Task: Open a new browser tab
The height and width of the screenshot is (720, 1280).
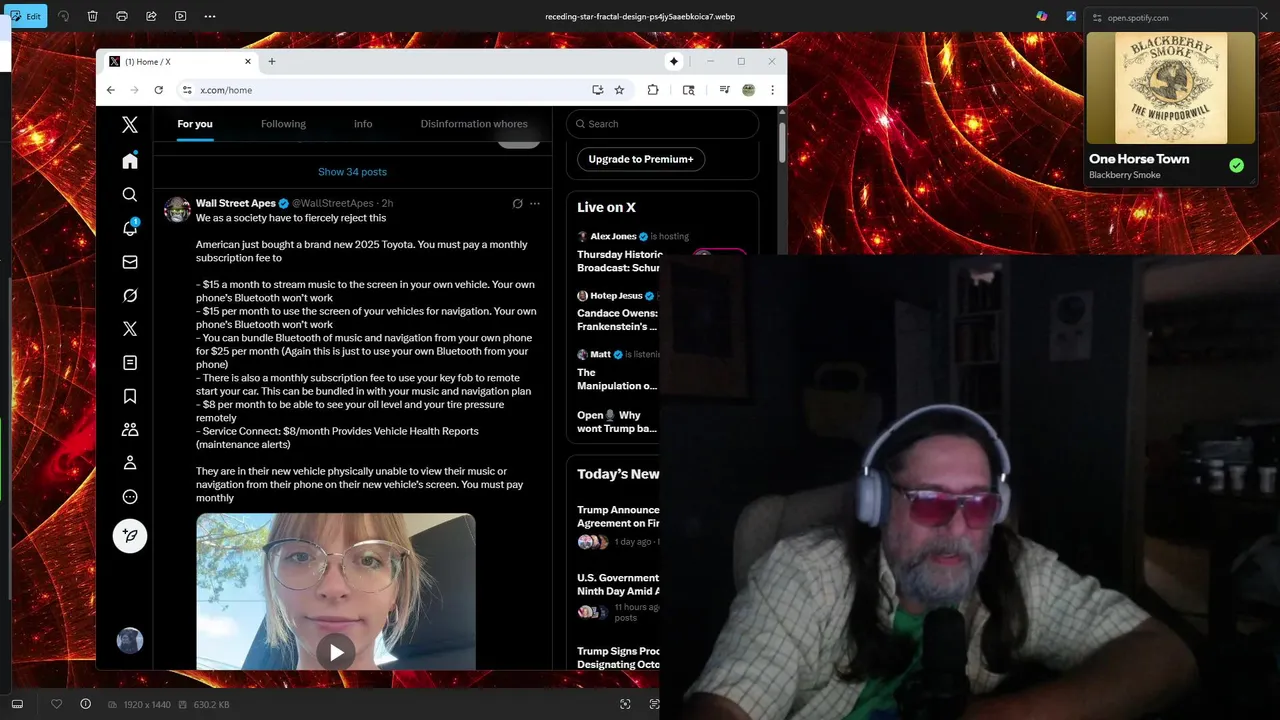Action: (x=271, y=61)
